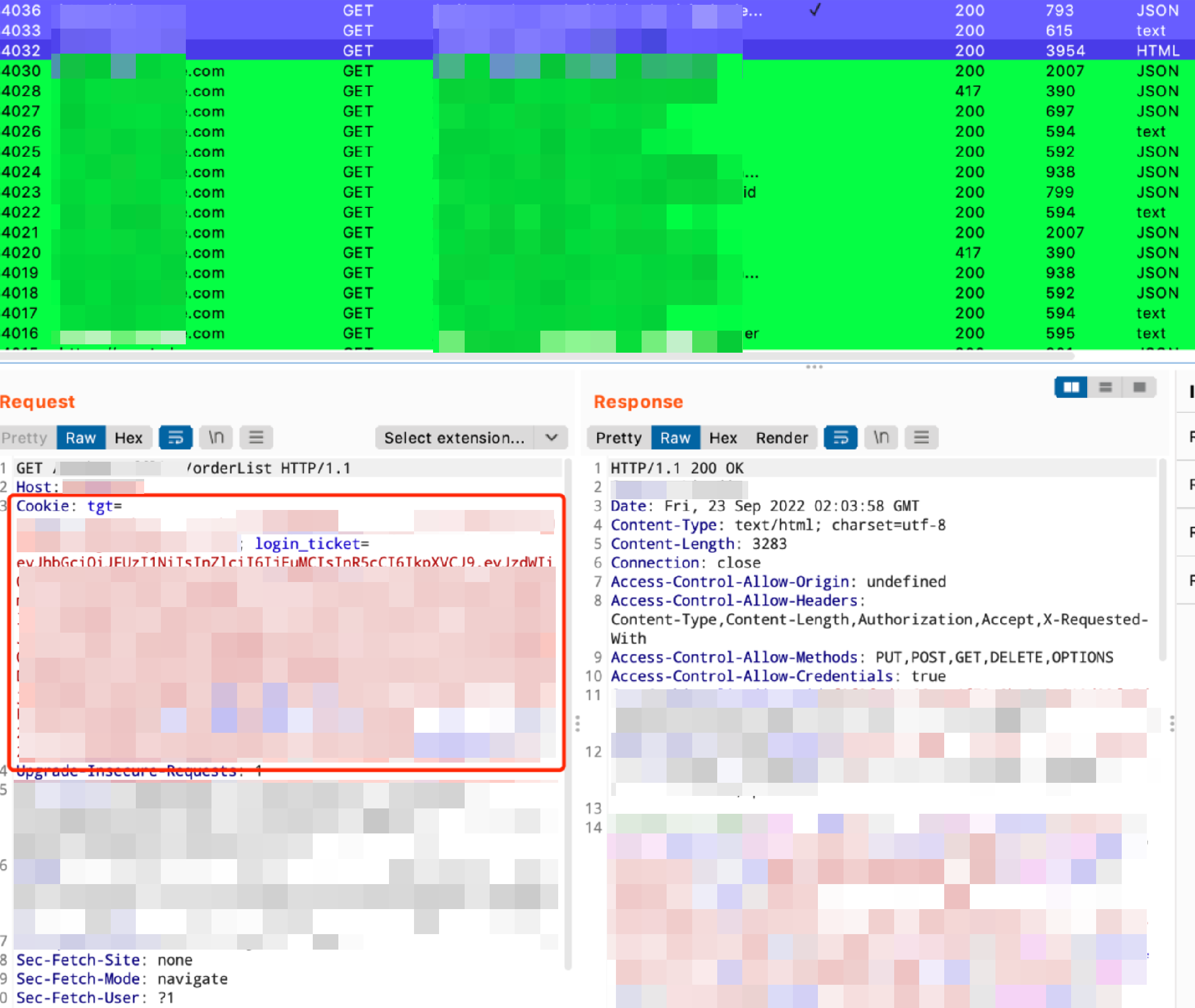
Task: Open the Select extension dropdown
Action: (x=471, y=438)
